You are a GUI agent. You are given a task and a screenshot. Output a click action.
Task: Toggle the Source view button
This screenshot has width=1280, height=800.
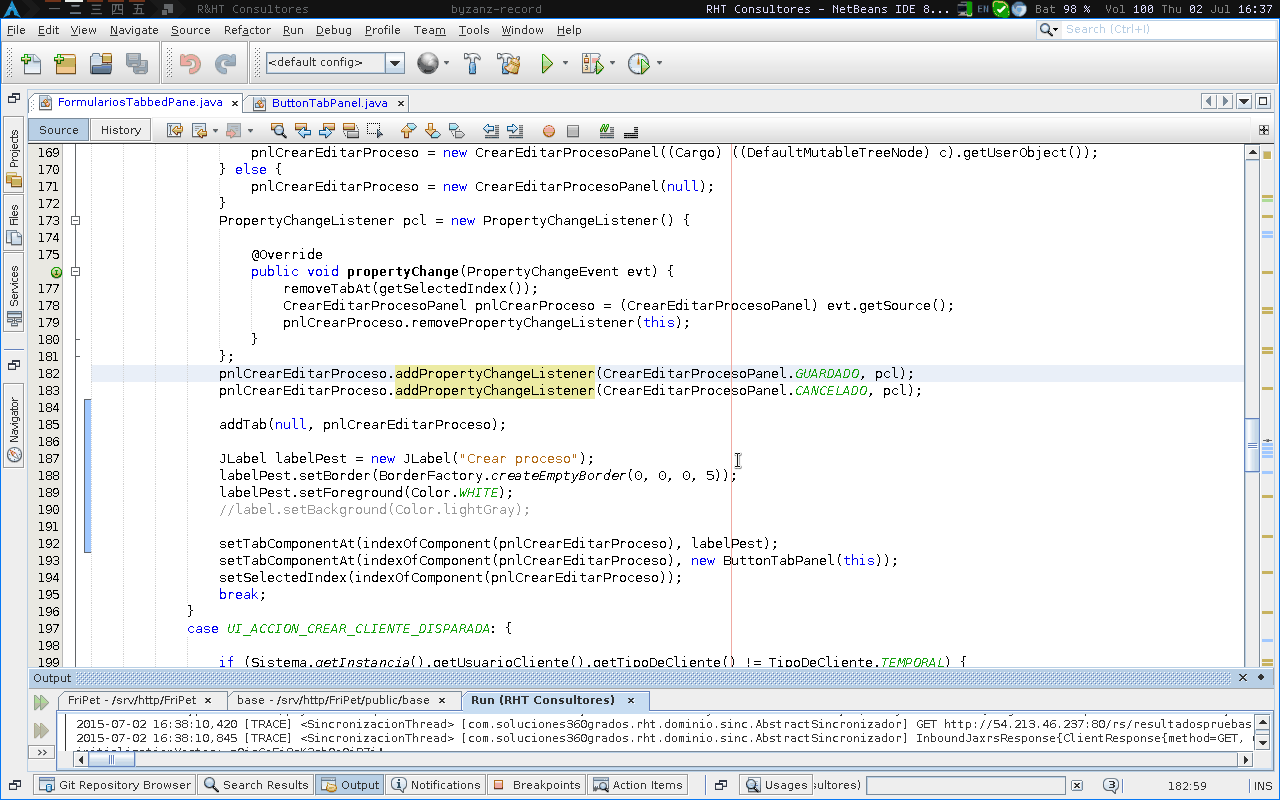tap(59, 130)
